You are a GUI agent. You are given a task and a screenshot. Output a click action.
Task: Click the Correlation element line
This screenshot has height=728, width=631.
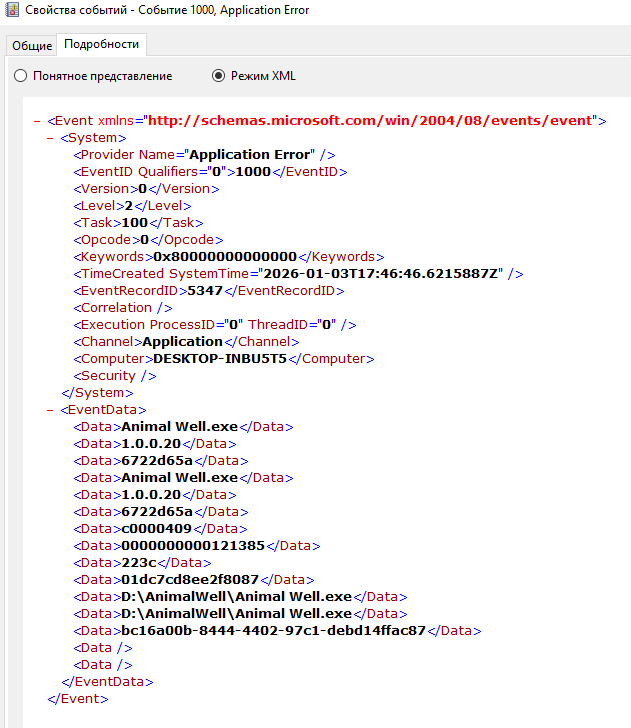tap(123, 308)
